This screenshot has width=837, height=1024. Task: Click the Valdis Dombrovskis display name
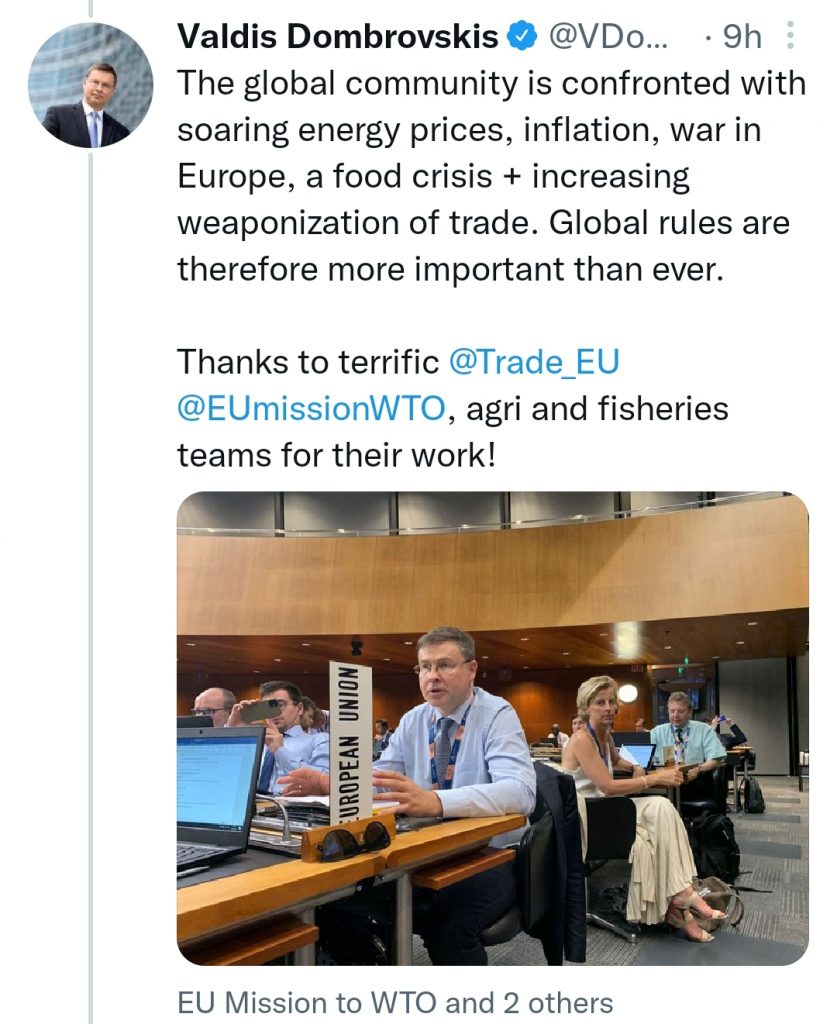tap(338, 36)
